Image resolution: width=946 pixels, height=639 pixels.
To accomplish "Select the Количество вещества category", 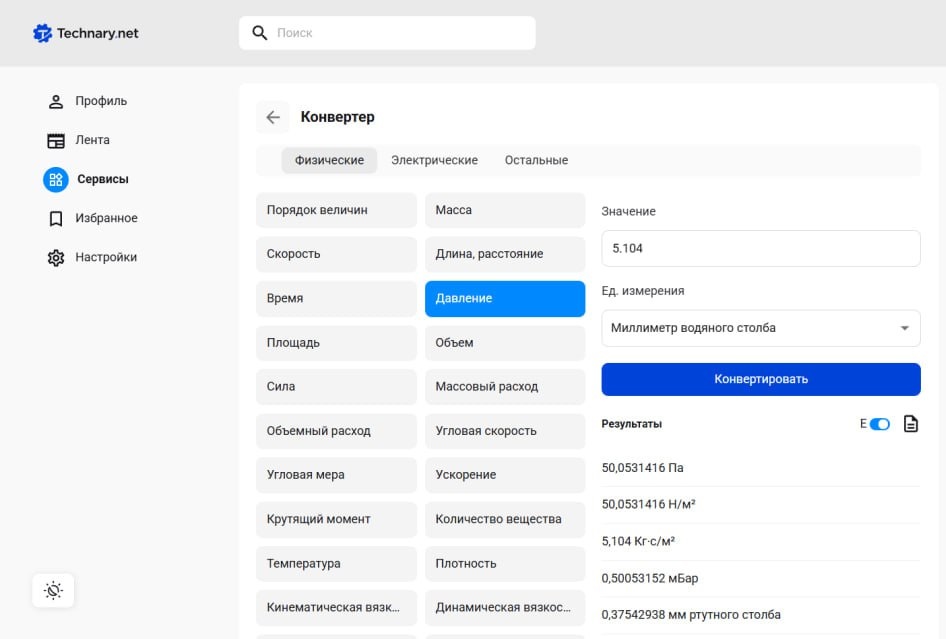I will [x=505, y=520].
